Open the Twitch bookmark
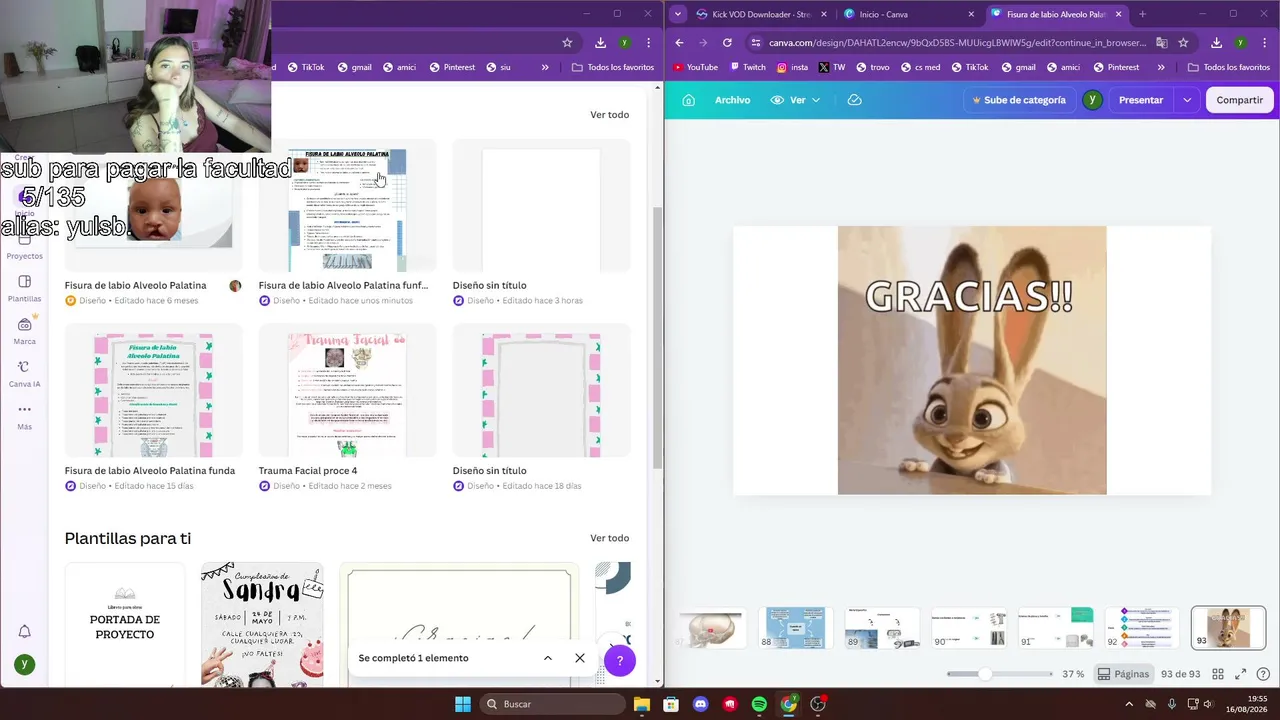The image size is (1280, 720). click(747, 67)
